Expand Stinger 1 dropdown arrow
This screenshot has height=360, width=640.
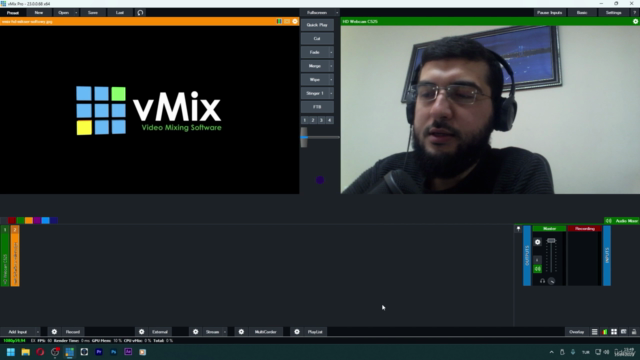tap(331, 93)
